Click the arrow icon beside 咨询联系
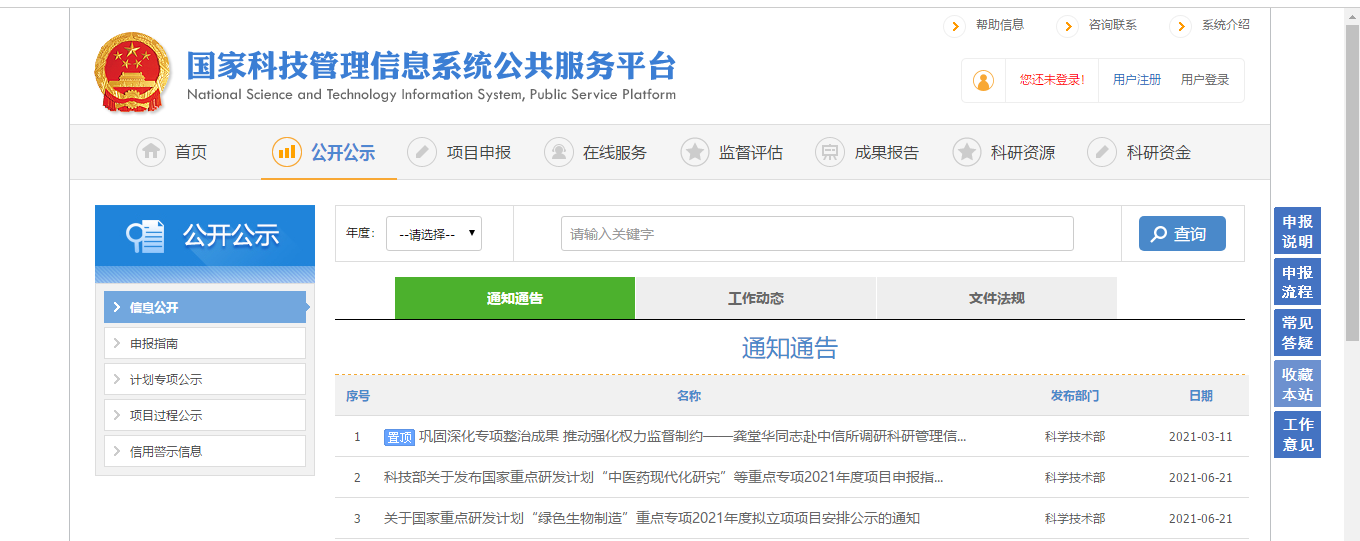This screenshot has height=541, width=1360. pos(1067,26)
